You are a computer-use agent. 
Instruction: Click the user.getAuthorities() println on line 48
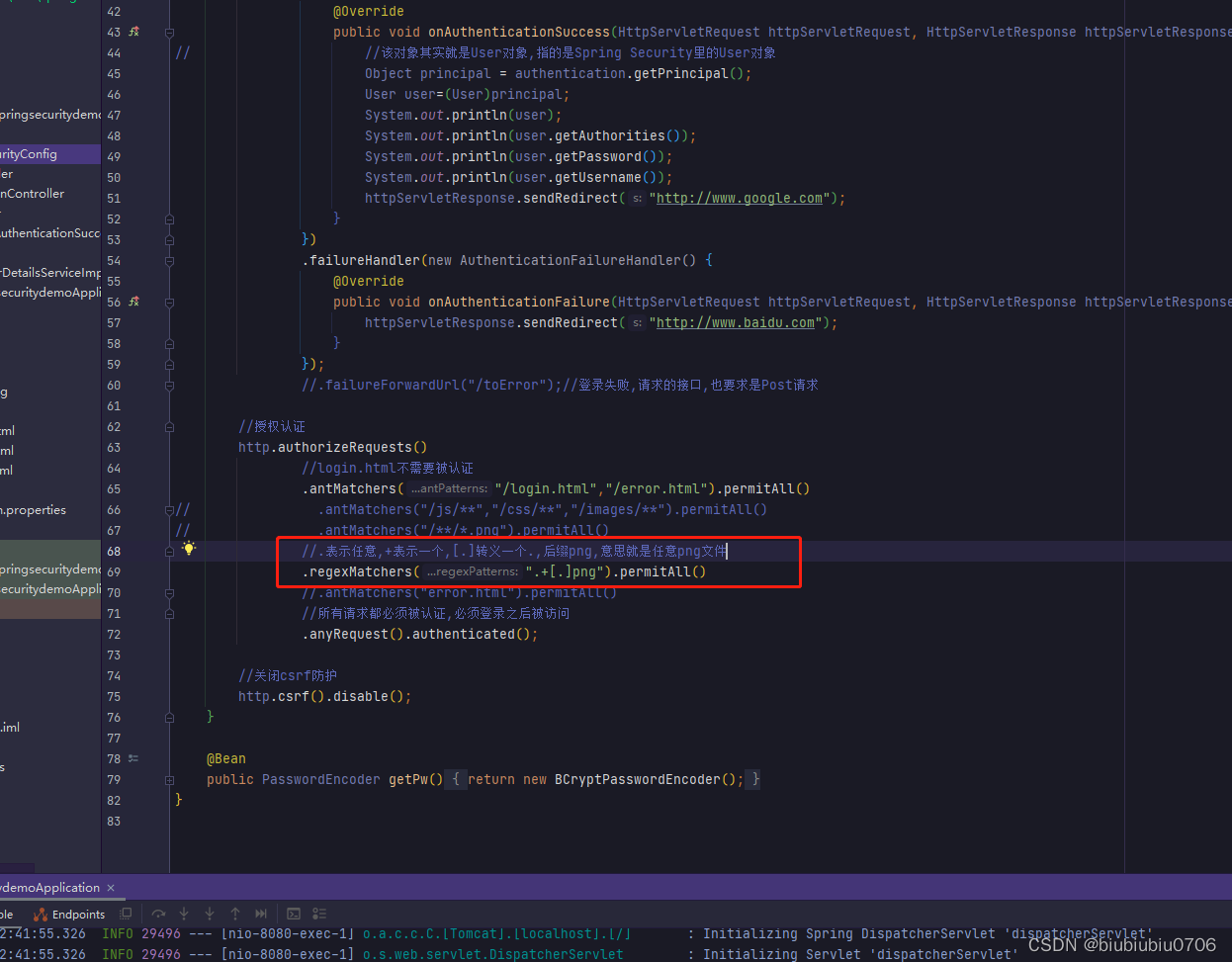tap(530, 135)
